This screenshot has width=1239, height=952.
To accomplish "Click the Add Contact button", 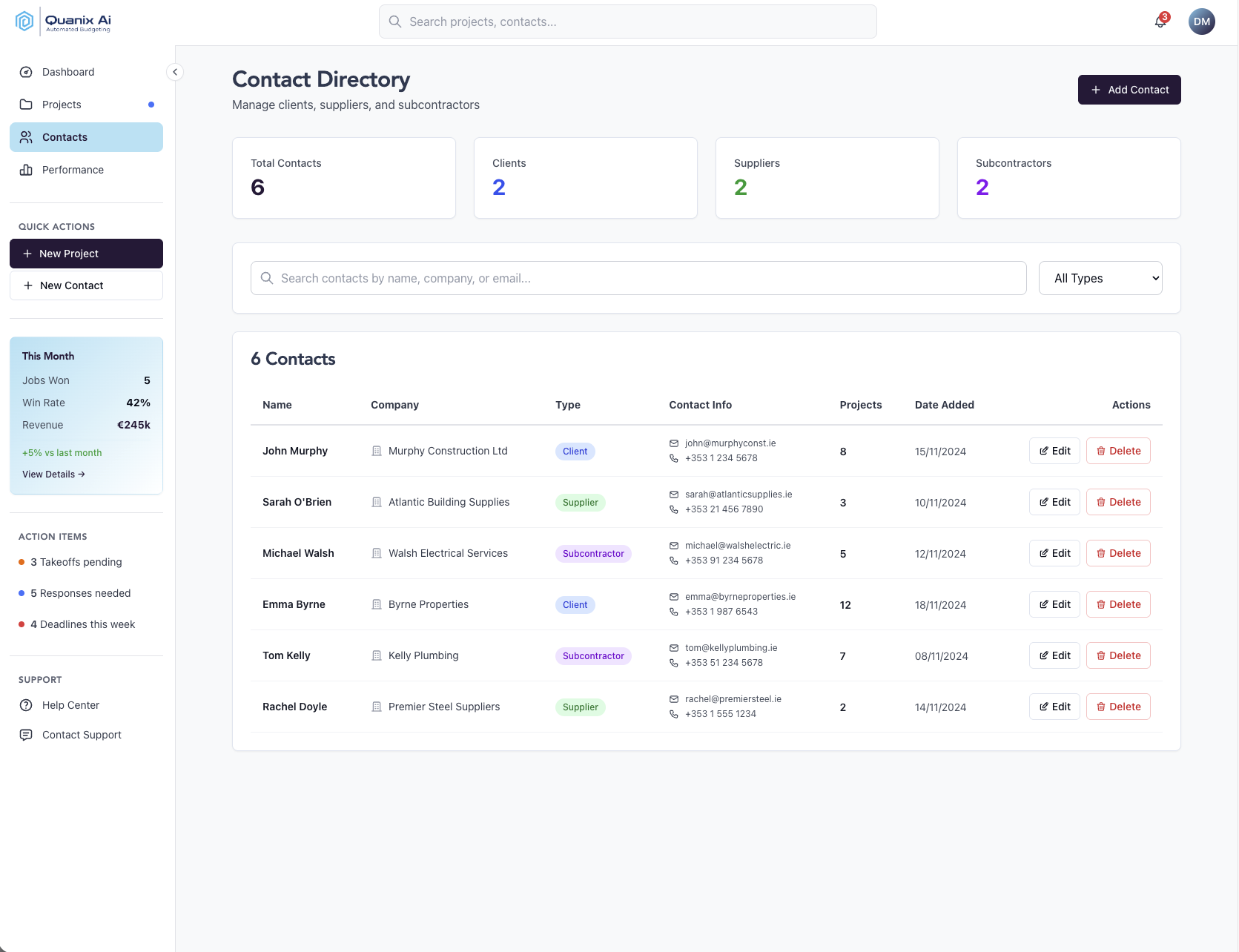I will pyautogui.click(x=1129, y=90).
